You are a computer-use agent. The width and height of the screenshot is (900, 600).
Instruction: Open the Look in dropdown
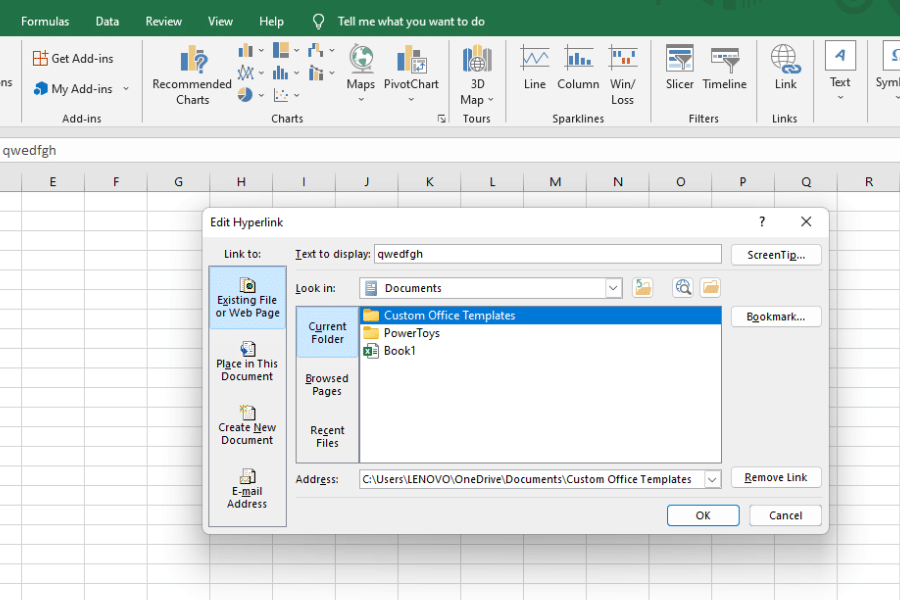pyautogui.click(x=614, y=288)
